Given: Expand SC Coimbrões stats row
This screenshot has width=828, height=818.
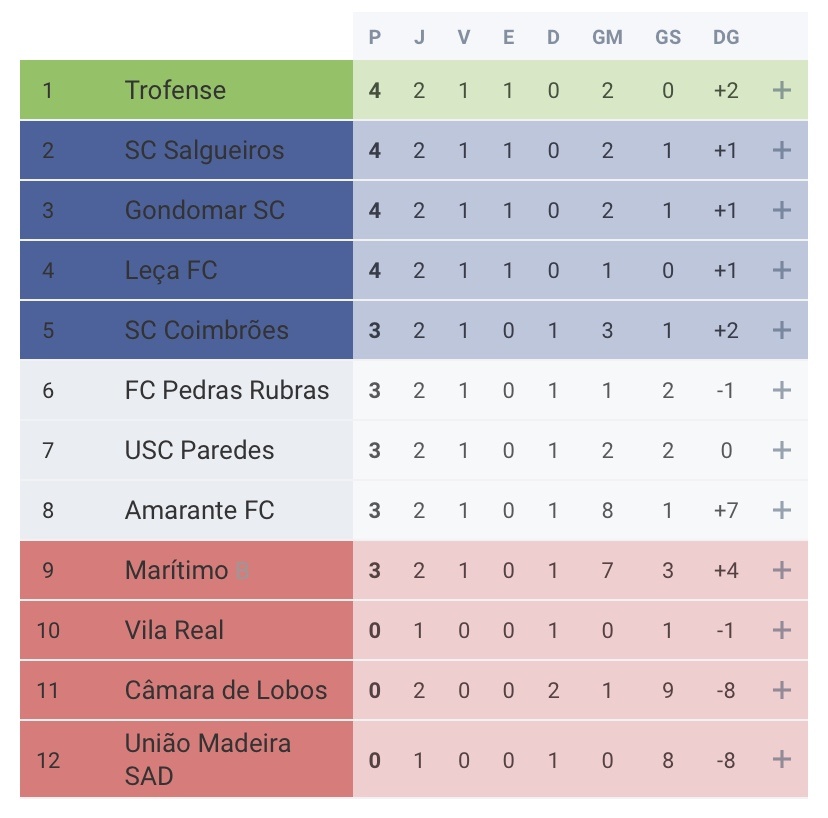Looking at the screenshot, I should pyautogui.click(x=781, y=331).
